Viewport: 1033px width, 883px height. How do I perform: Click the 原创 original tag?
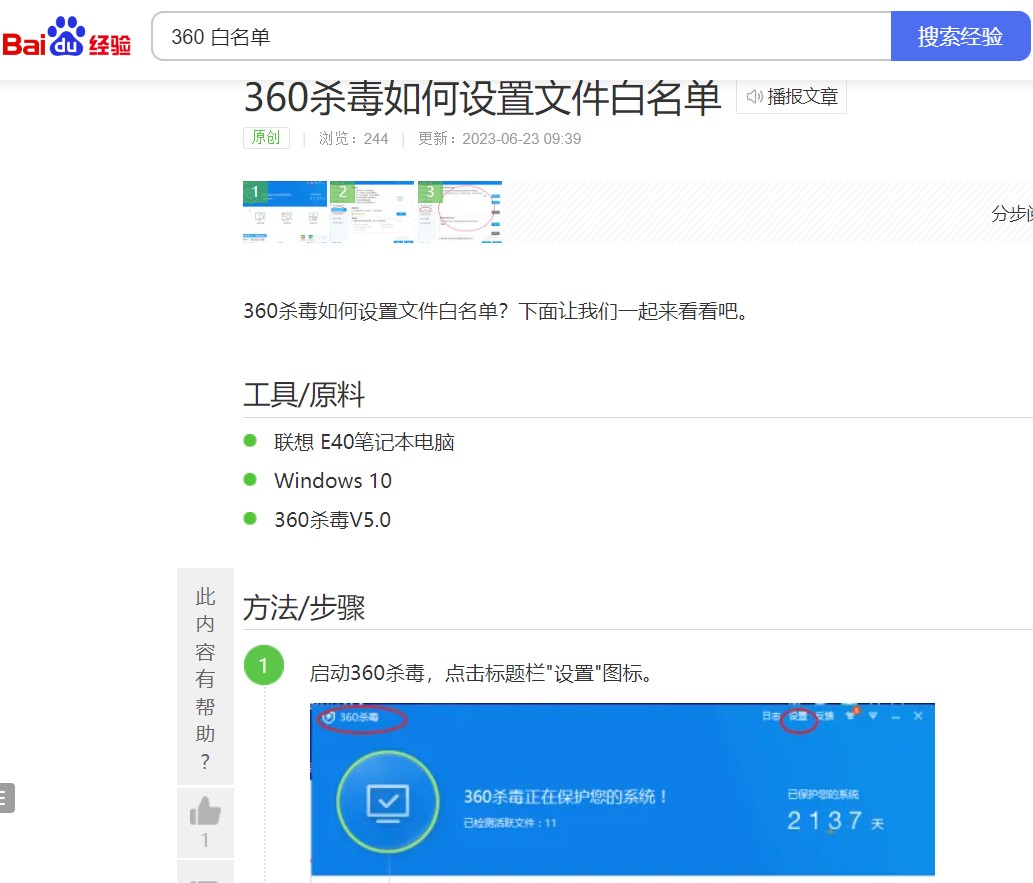coord(266,138)
